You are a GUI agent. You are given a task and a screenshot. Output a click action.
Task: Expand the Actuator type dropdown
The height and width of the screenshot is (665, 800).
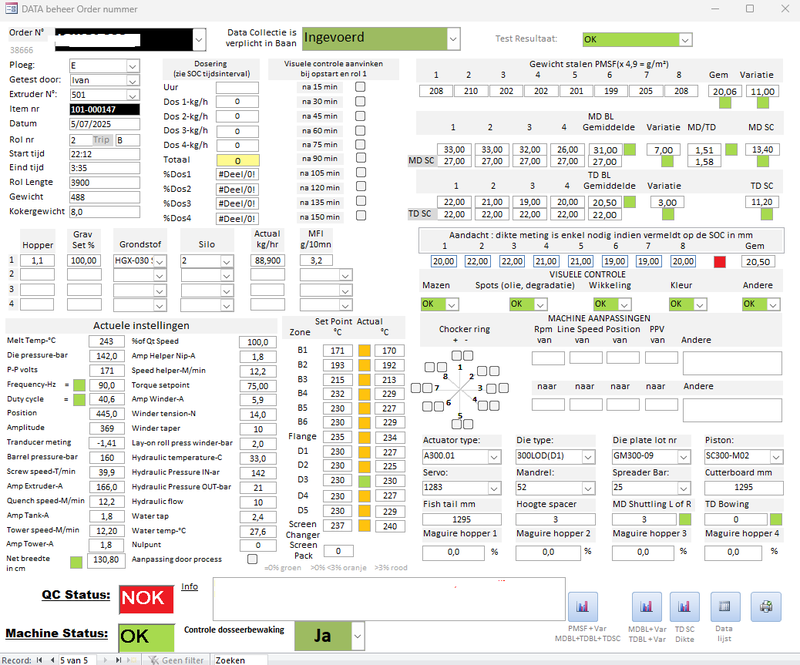pyautogui.click(x=493, y=456)
